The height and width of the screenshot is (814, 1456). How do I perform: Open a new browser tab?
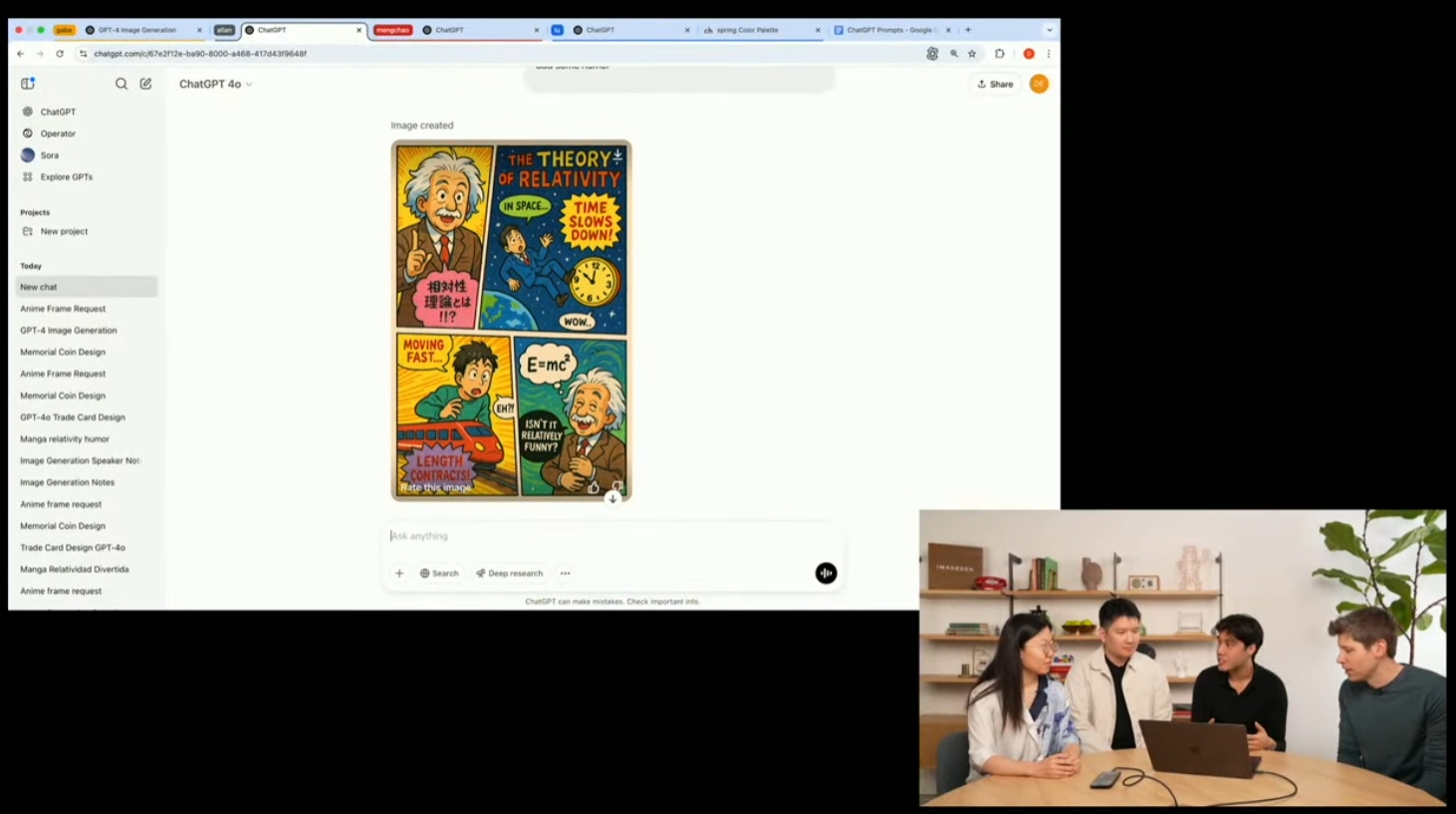tap(968, 30)
